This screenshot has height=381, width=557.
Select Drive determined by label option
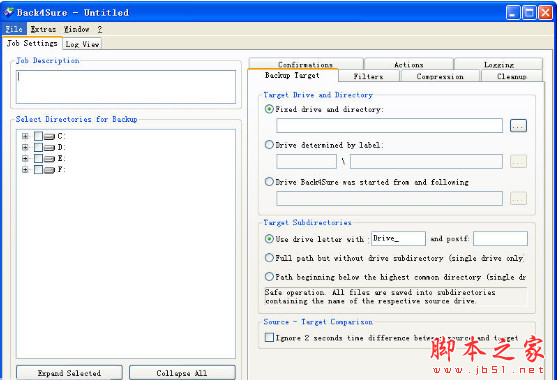click(269, 145)
